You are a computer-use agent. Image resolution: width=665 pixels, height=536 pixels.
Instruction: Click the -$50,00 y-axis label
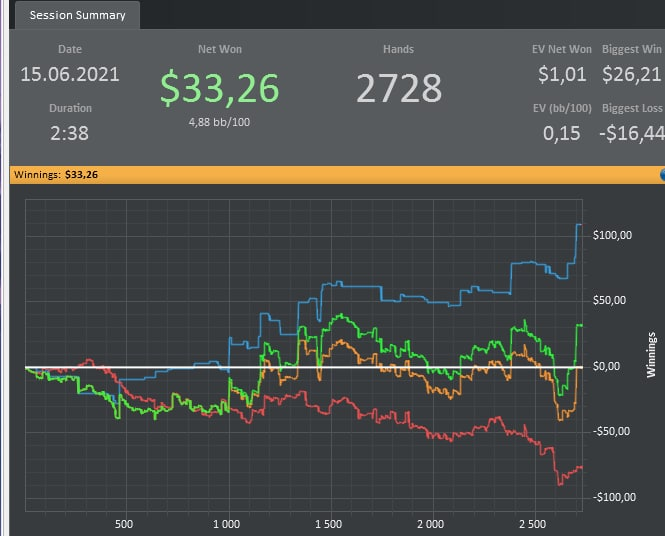pyautogui.click(x=611, y=431)
